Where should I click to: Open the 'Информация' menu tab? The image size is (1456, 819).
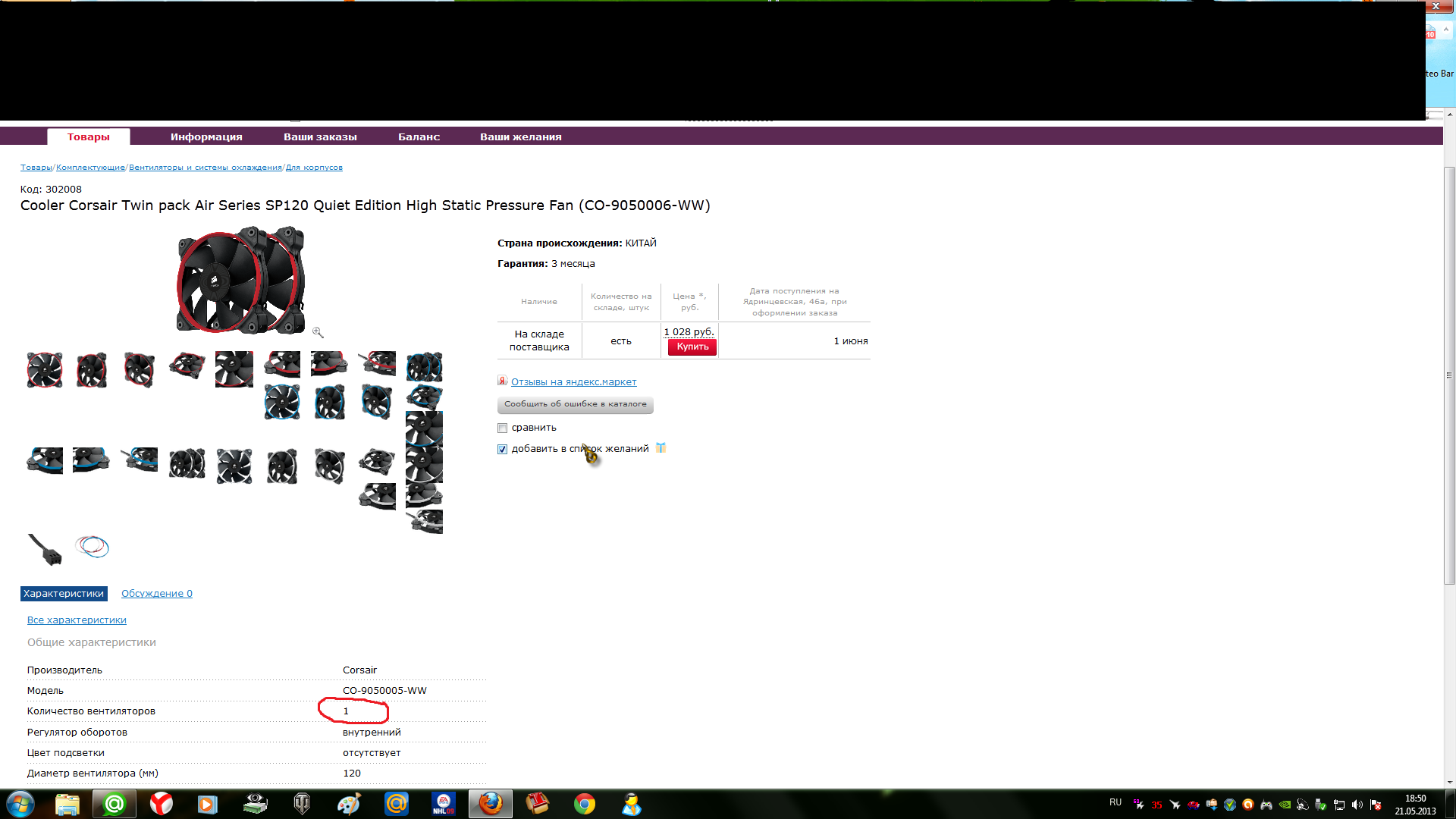(206, 136)
